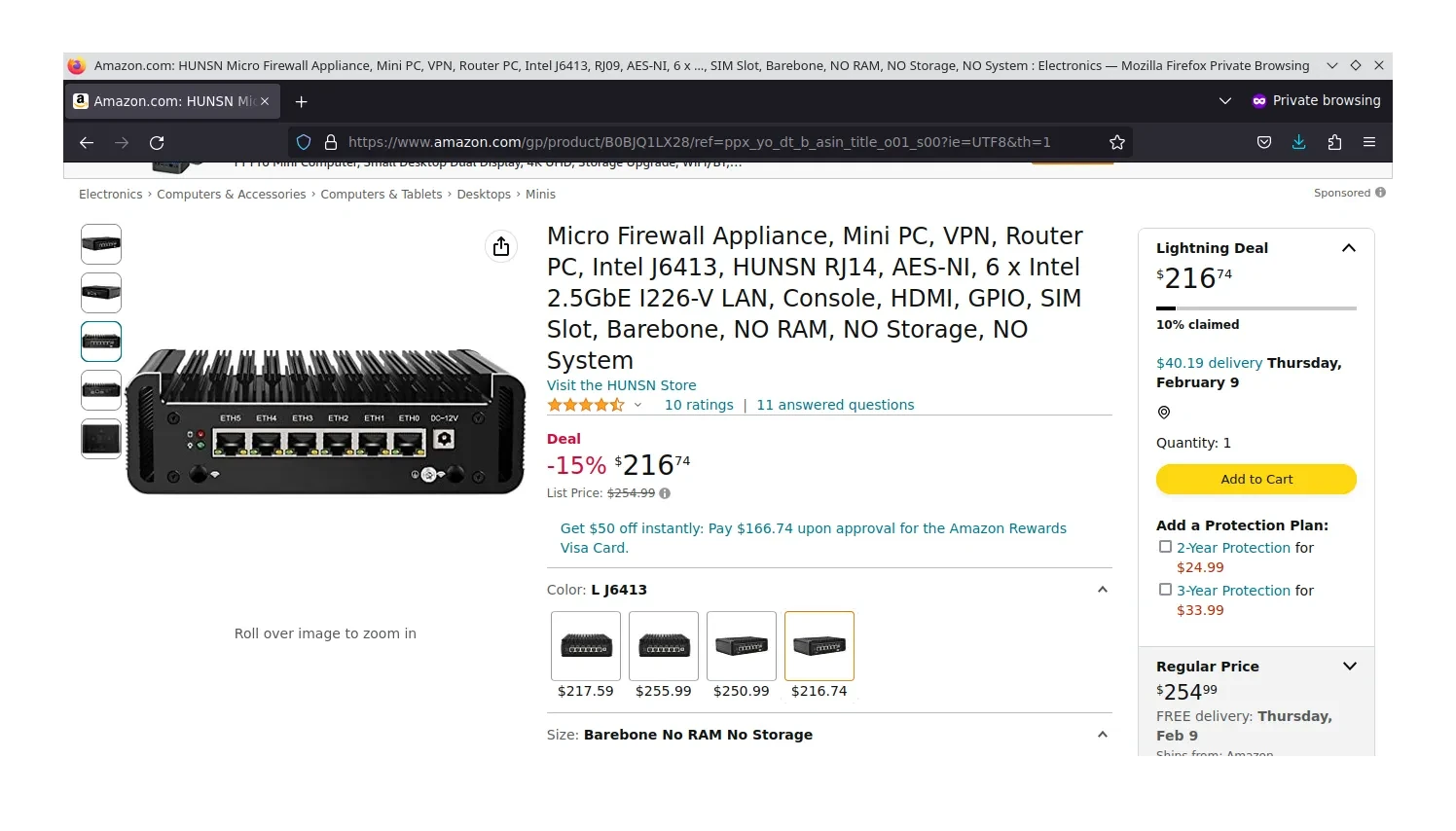Select delivery location pin icon
Viewport: 1456px width, 831px height.
(1163, 413)
